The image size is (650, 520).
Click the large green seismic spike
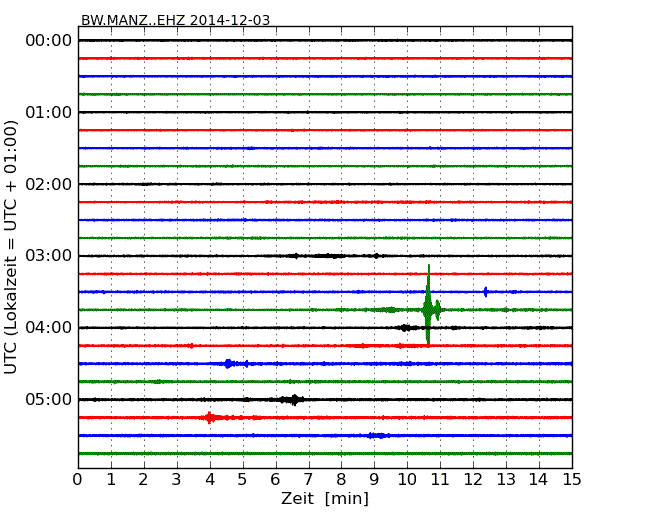click(x=428, y=309)
